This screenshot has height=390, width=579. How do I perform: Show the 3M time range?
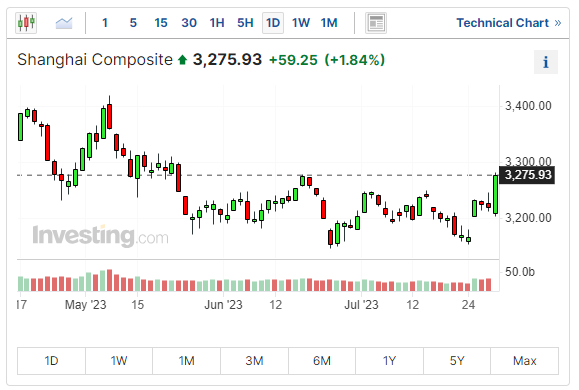(254, 360)
